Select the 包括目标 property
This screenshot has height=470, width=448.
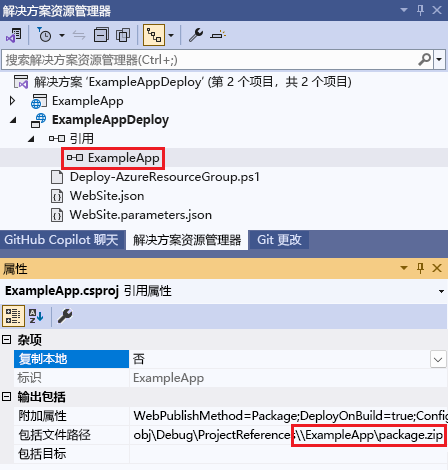pyautogui.click(x=71, y=454)
